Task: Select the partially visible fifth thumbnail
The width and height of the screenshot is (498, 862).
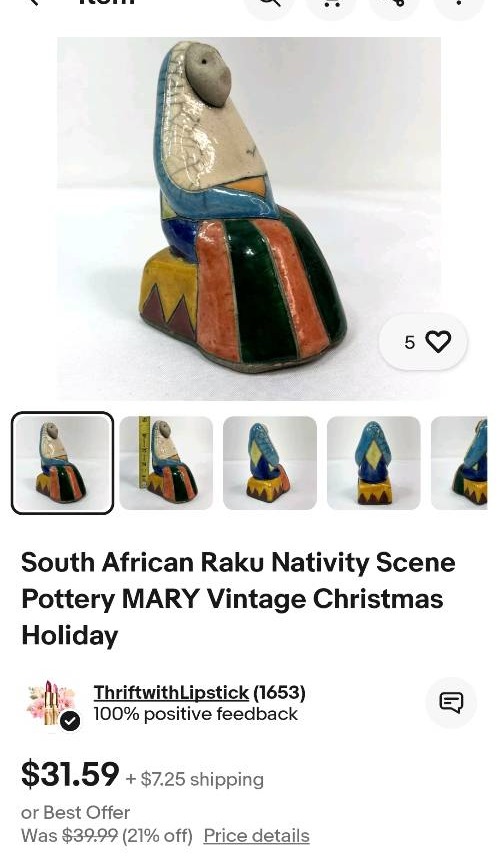Action: [x=459, y=463]
